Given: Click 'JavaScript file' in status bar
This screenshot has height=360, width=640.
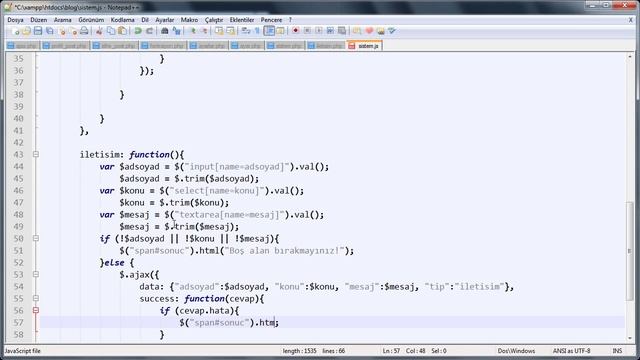Looking at the screenshot, I should [x=22, y=351].
